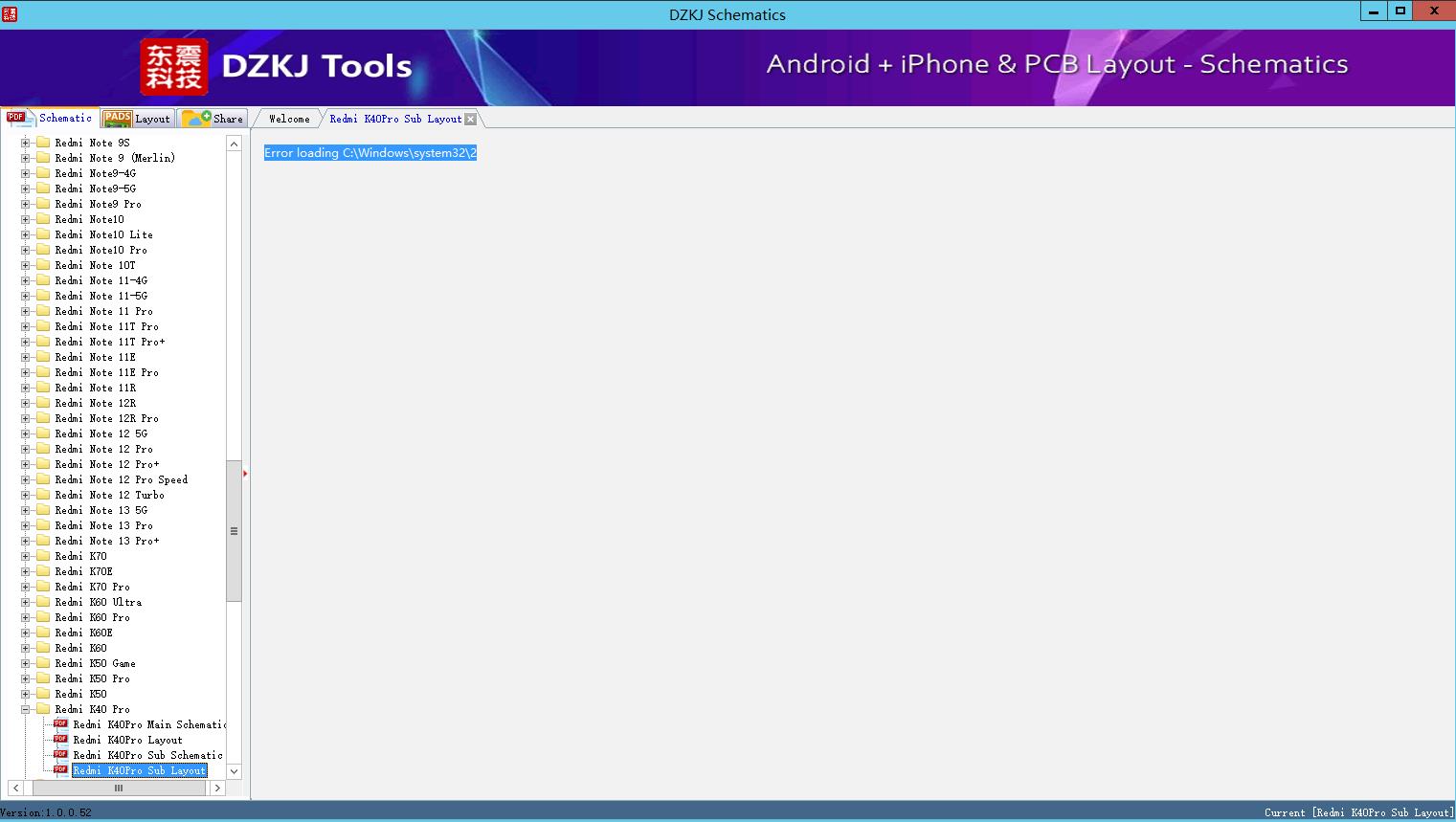Expand the Redmi K60E folder

click(x=26, y=633)
